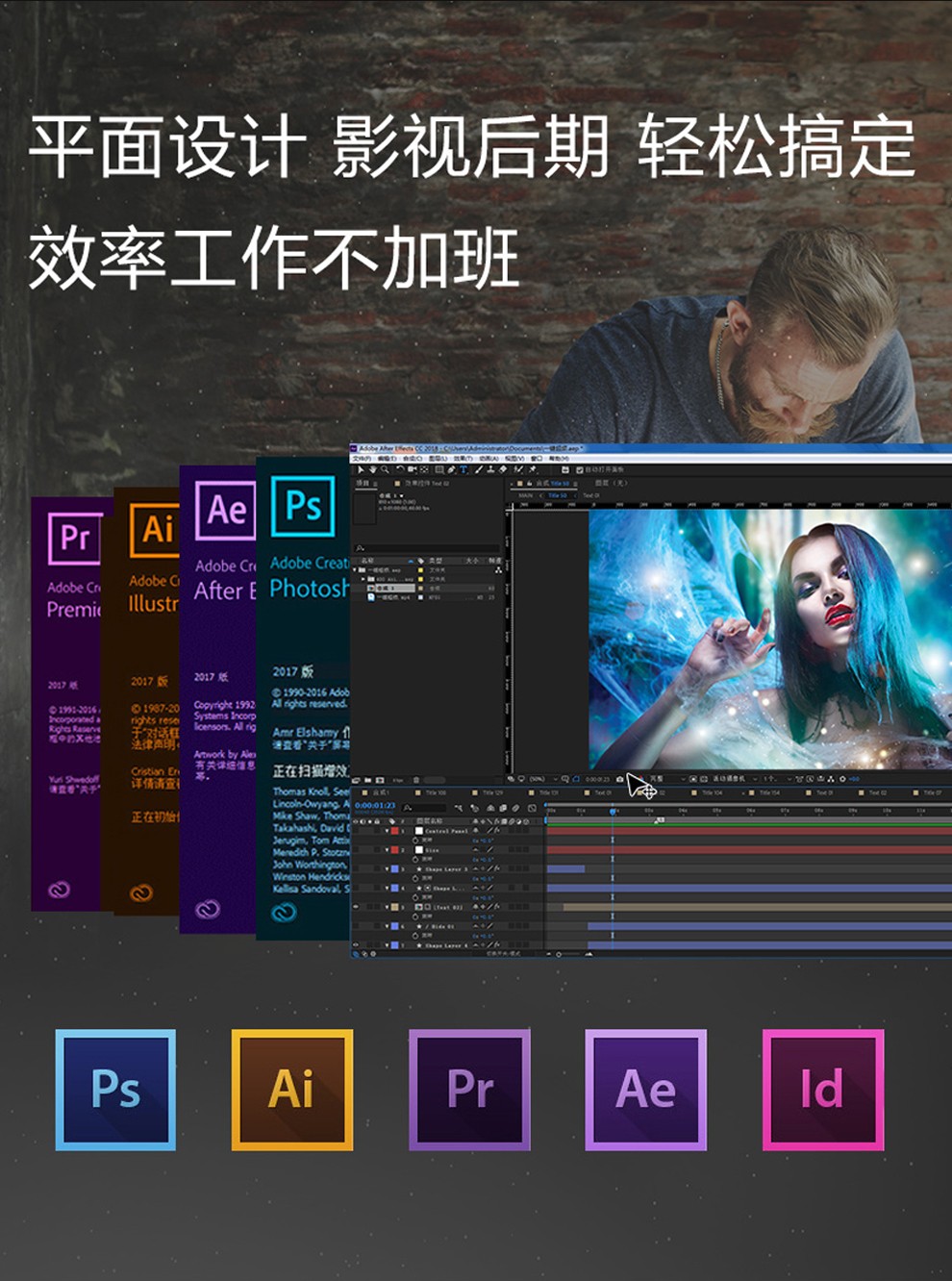Viewport: 952px width, 1281px height.
Task: Click the current time 0:00:01:23 display
Action: 375,805
